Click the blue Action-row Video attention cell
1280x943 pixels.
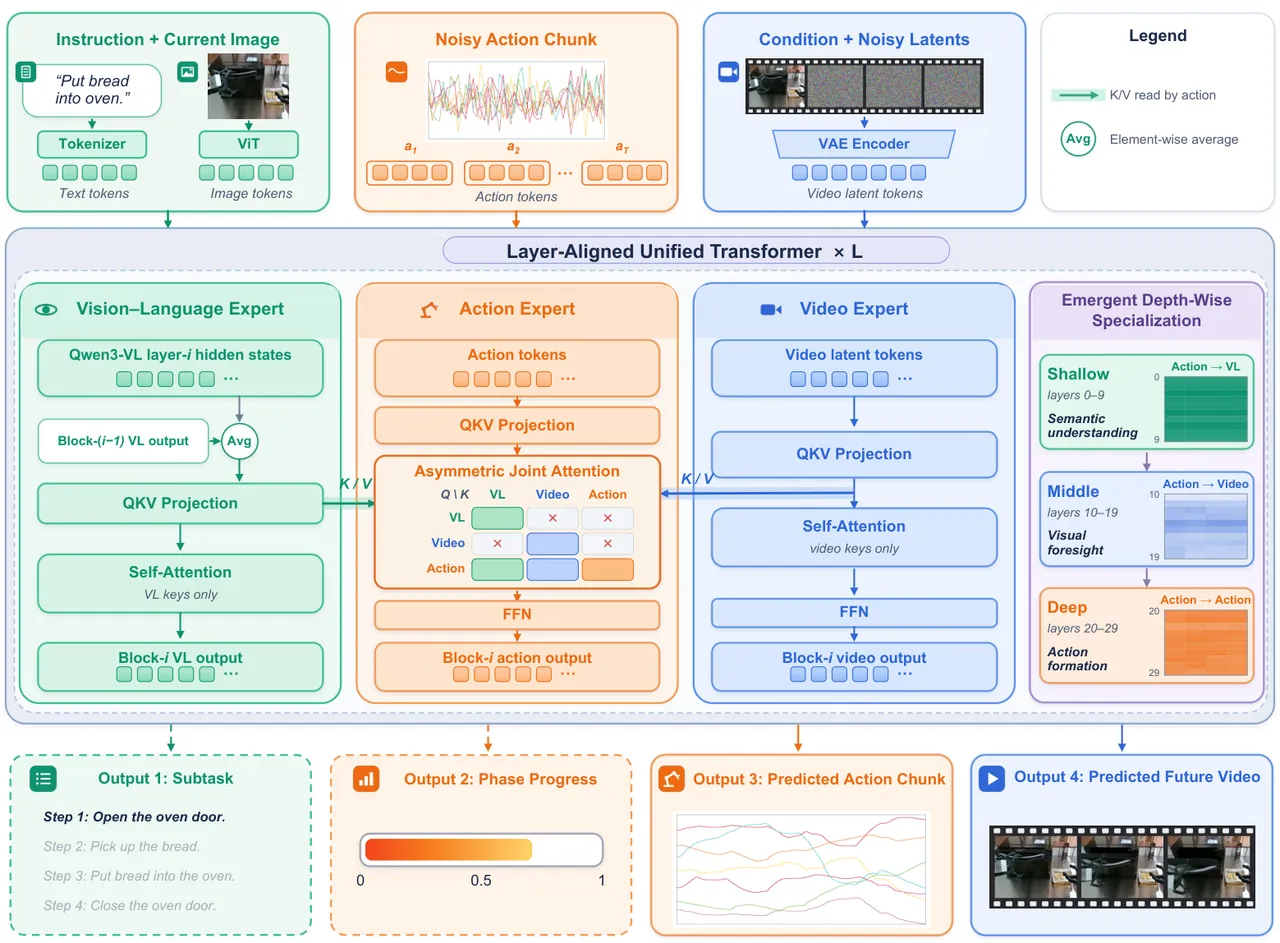coord(552,569)
